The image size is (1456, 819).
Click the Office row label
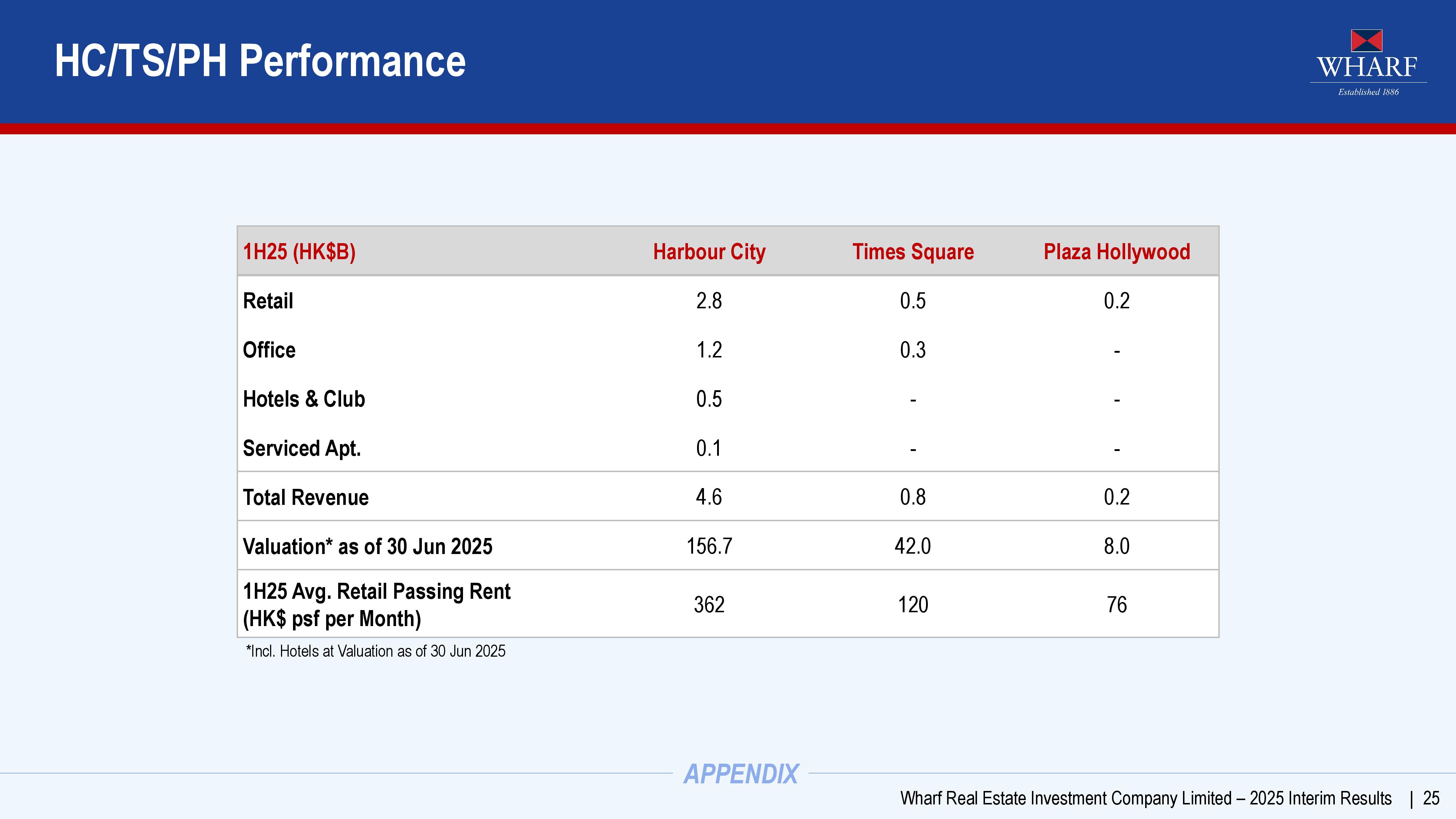pyautogui.click(x=269, y=350)
